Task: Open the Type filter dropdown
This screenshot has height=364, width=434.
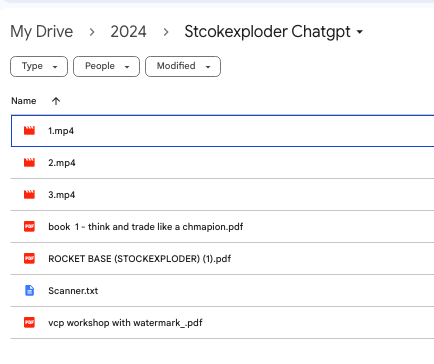Action: click(39, 66)
